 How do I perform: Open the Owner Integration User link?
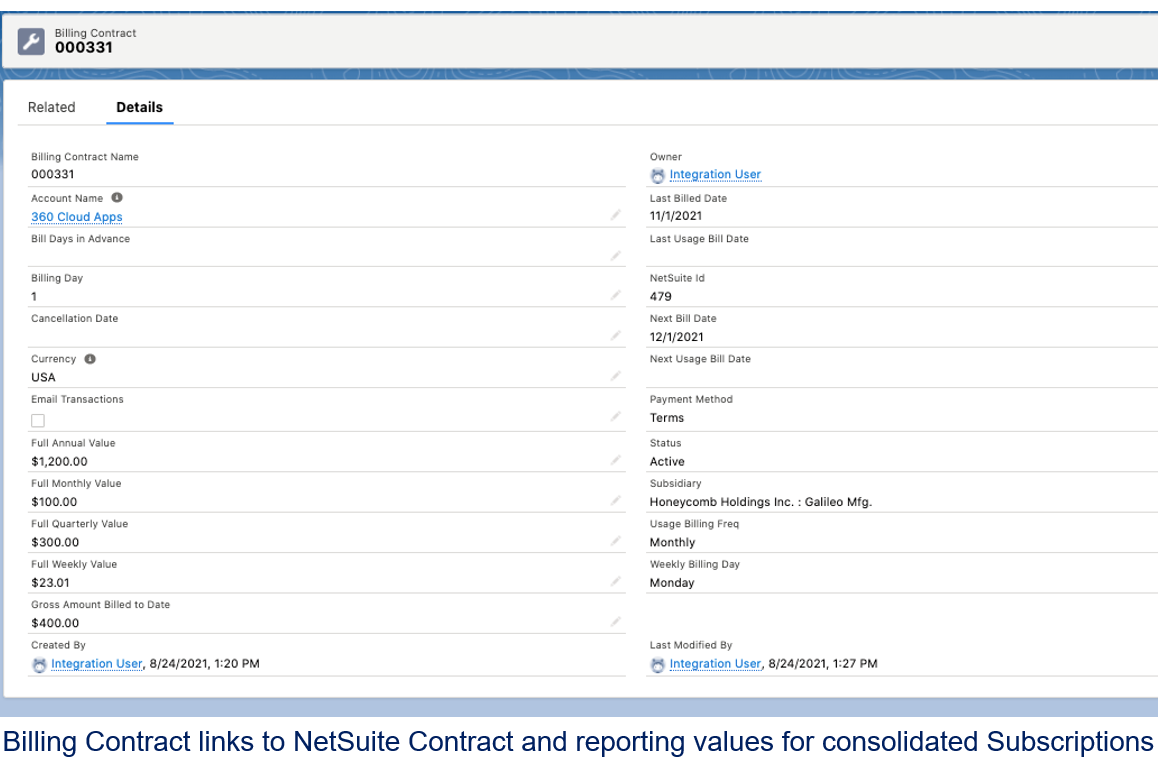click(715, 175)
